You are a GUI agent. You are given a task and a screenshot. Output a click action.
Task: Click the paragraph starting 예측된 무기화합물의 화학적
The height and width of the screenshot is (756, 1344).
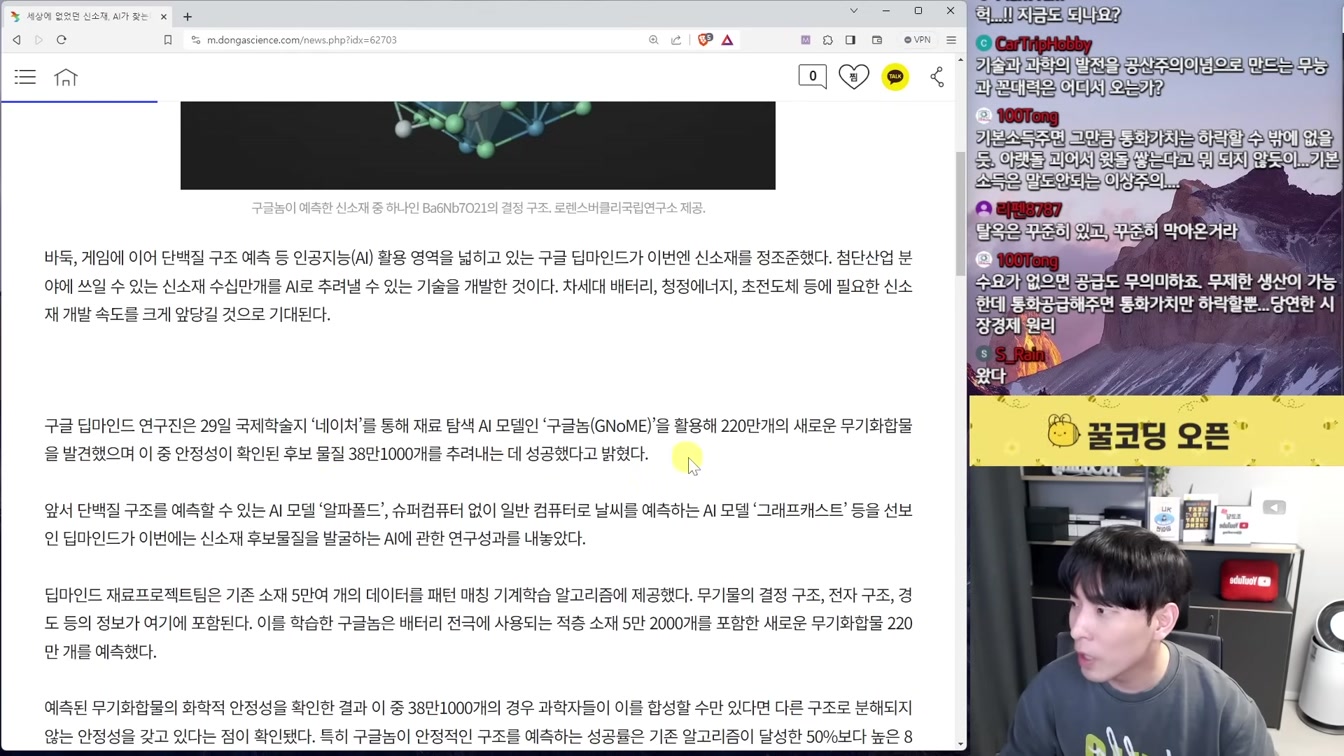tap(478, 722)
